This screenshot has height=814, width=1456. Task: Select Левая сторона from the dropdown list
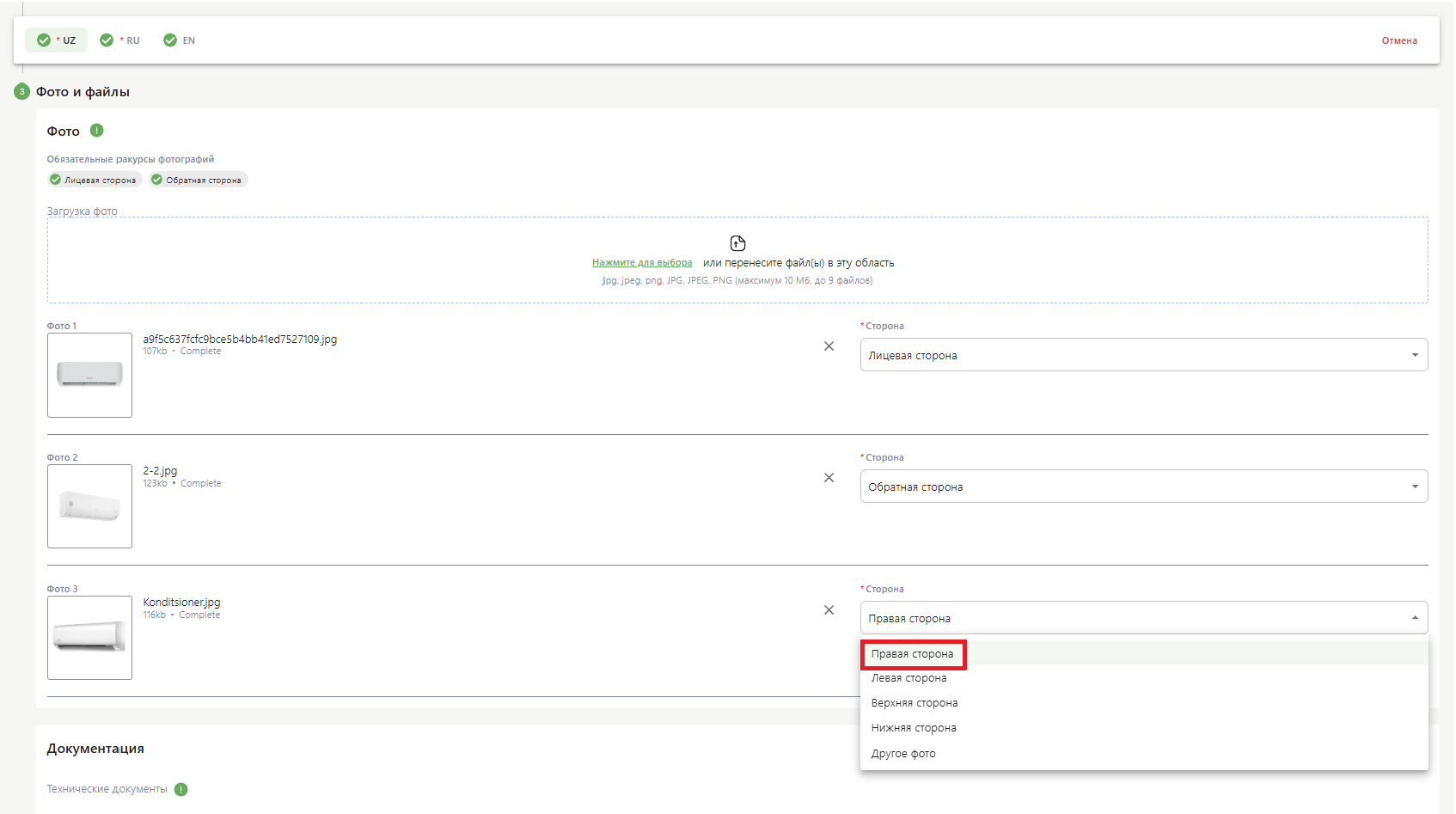point(908,678)
